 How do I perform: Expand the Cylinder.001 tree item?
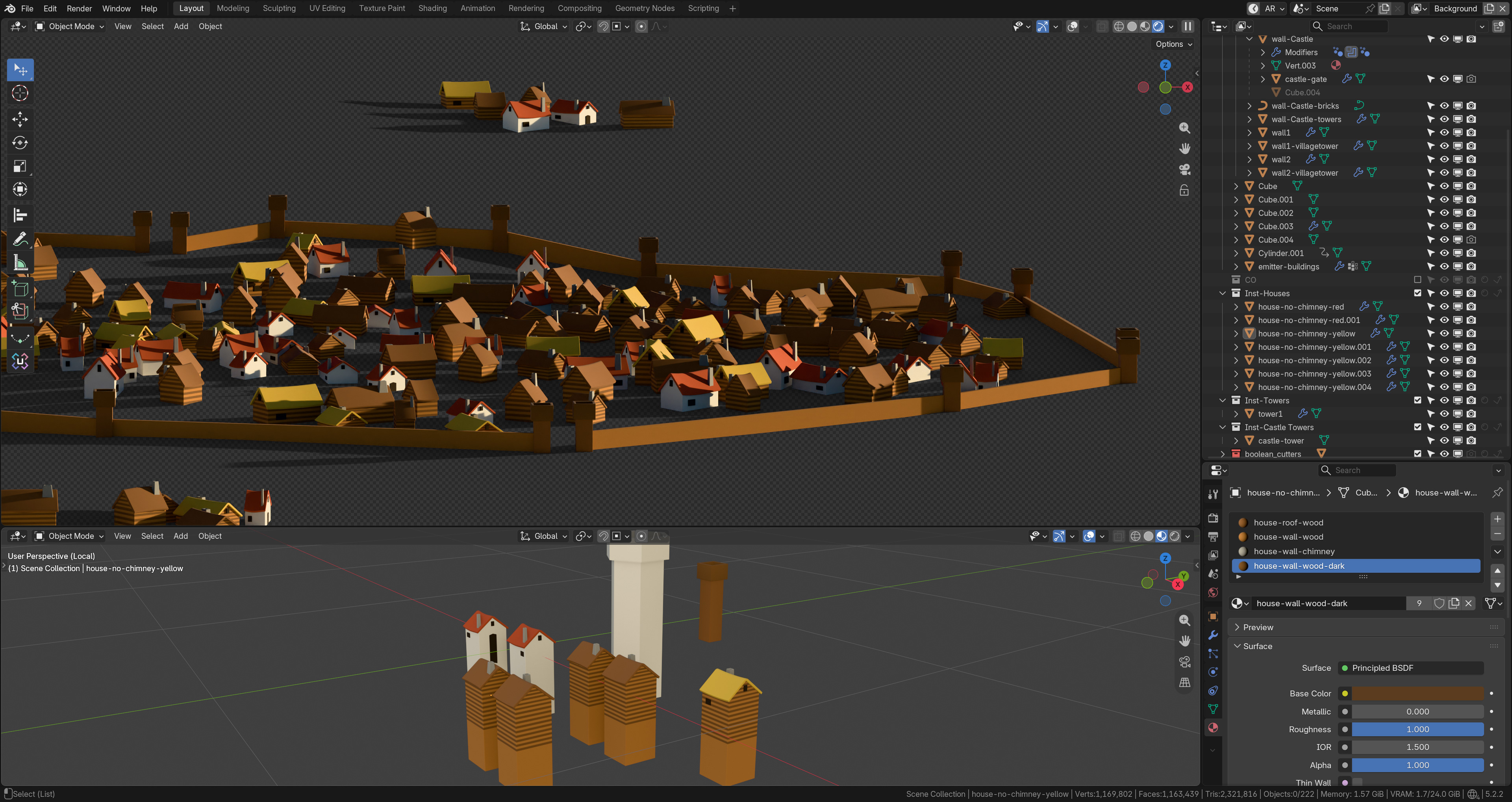pos(1236,253)
